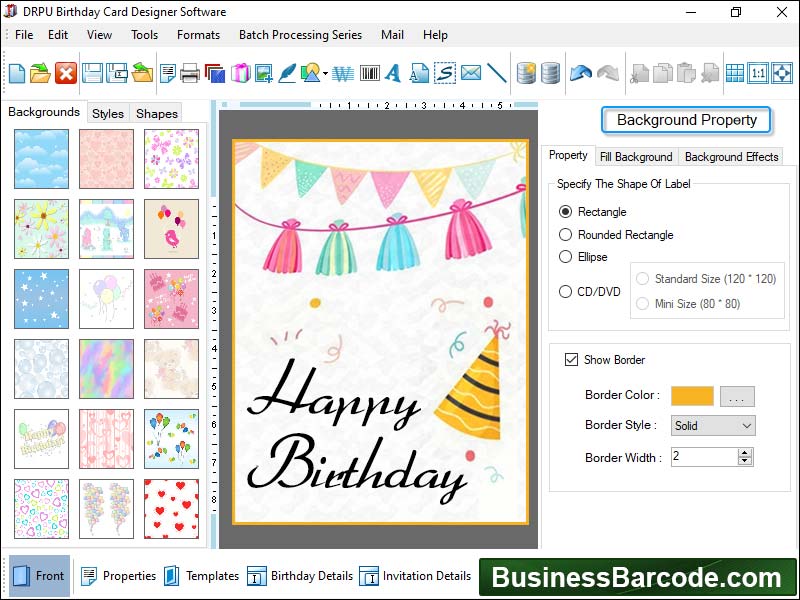Select the line drawing tool

click(495, 72)
